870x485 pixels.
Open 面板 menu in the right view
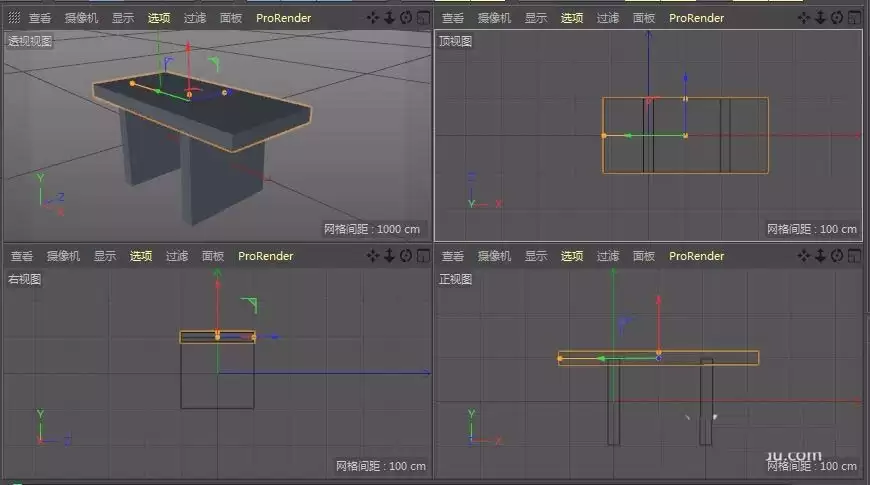point(213,256)
